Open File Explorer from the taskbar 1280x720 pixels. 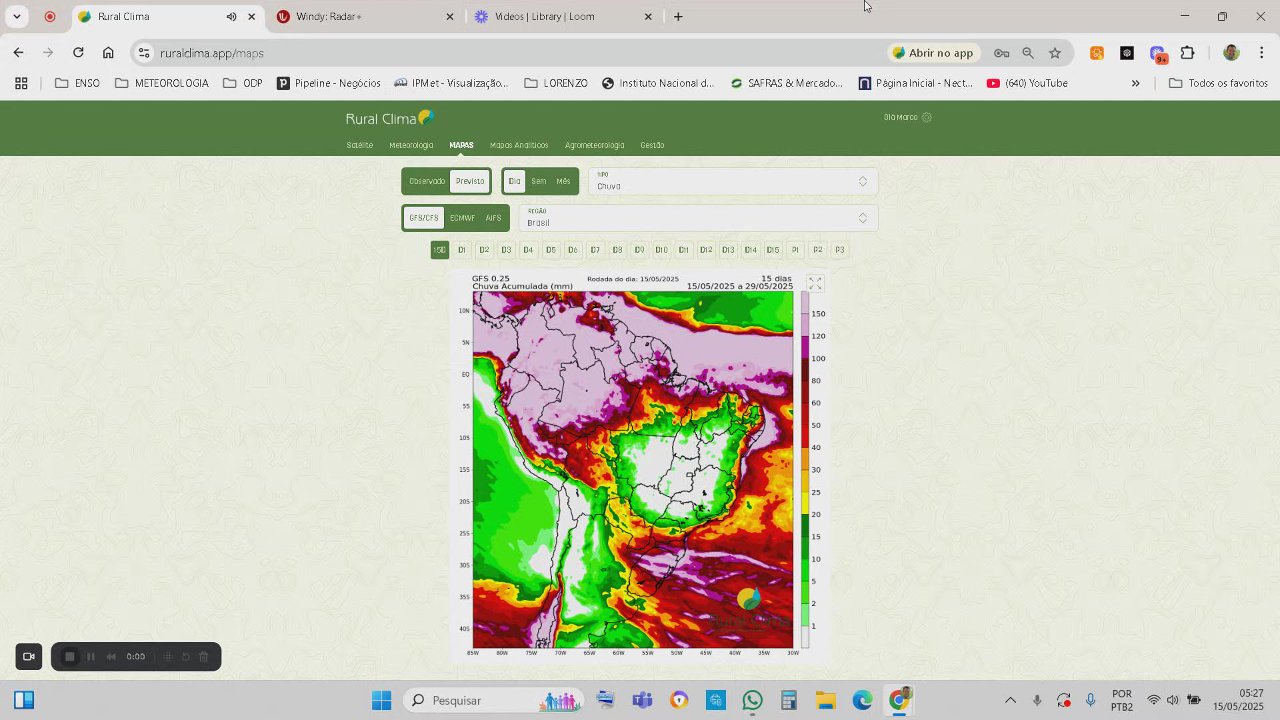825,700
